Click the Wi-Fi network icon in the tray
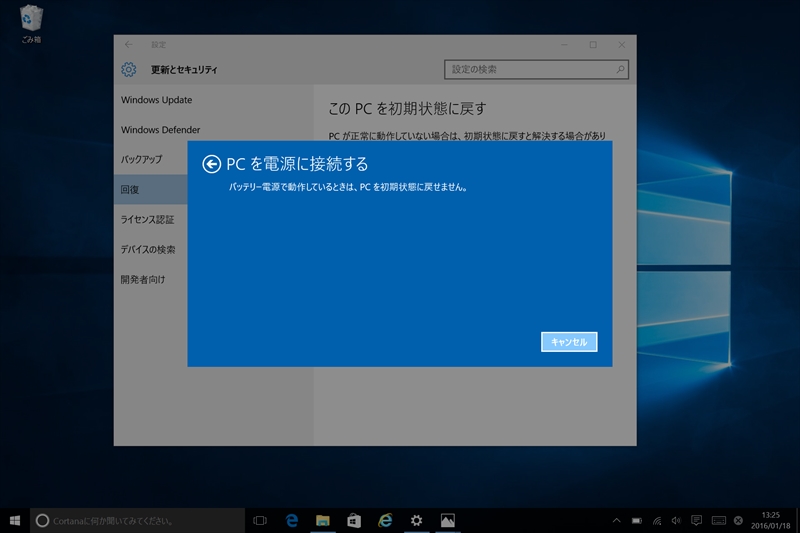800x533 pixels. click(657, 521)
